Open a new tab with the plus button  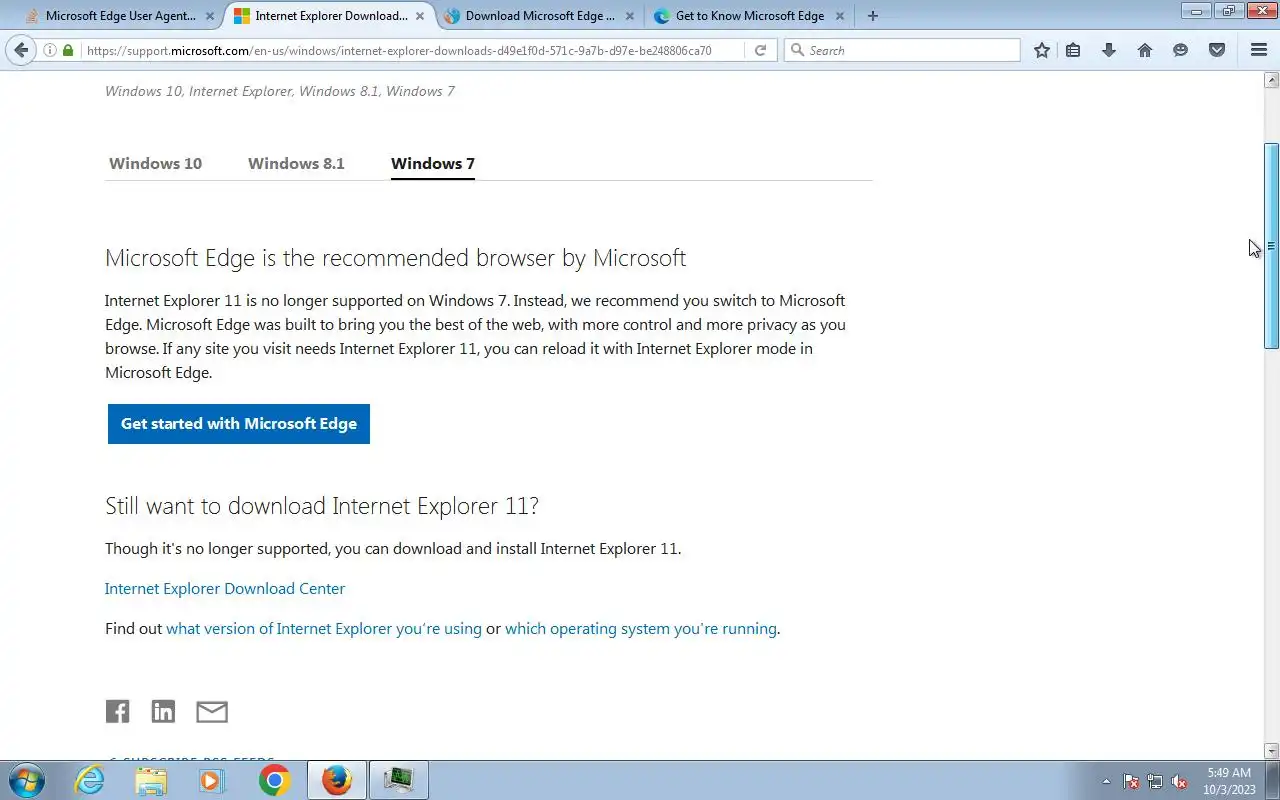point(873,16)
